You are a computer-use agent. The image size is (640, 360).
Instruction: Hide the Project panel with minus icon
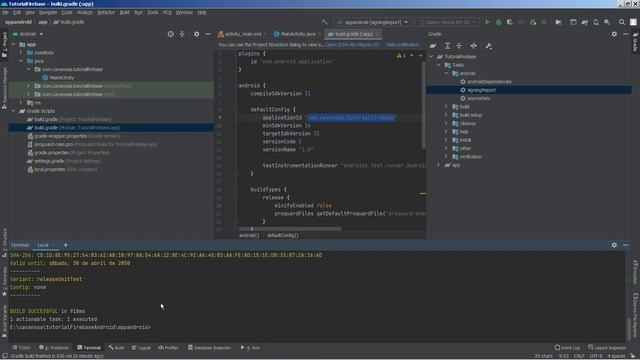pyautogui.click(x=208, y=34)
